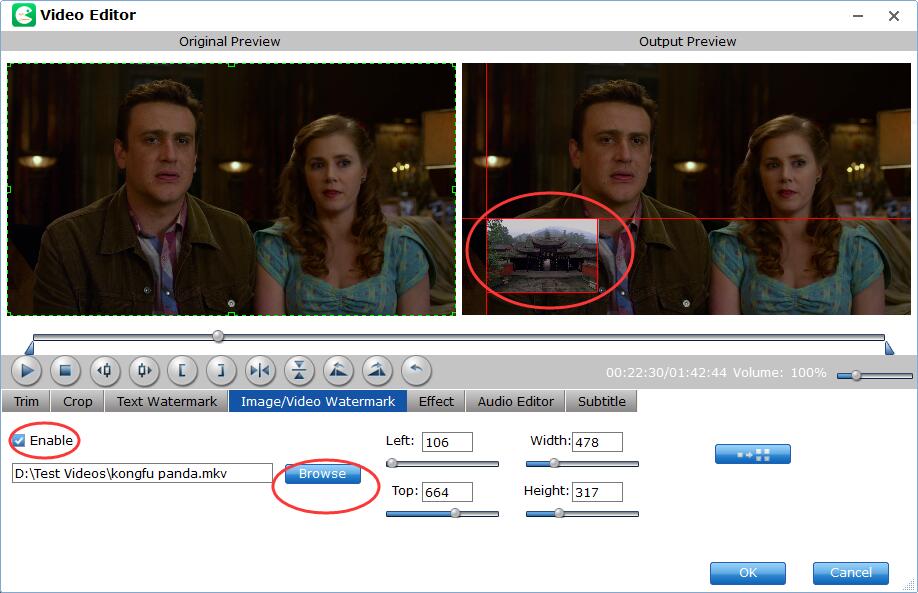The width and height of the screenshot is (918, 593).
Task: Click the Width slider
Action: click(583, 464)
